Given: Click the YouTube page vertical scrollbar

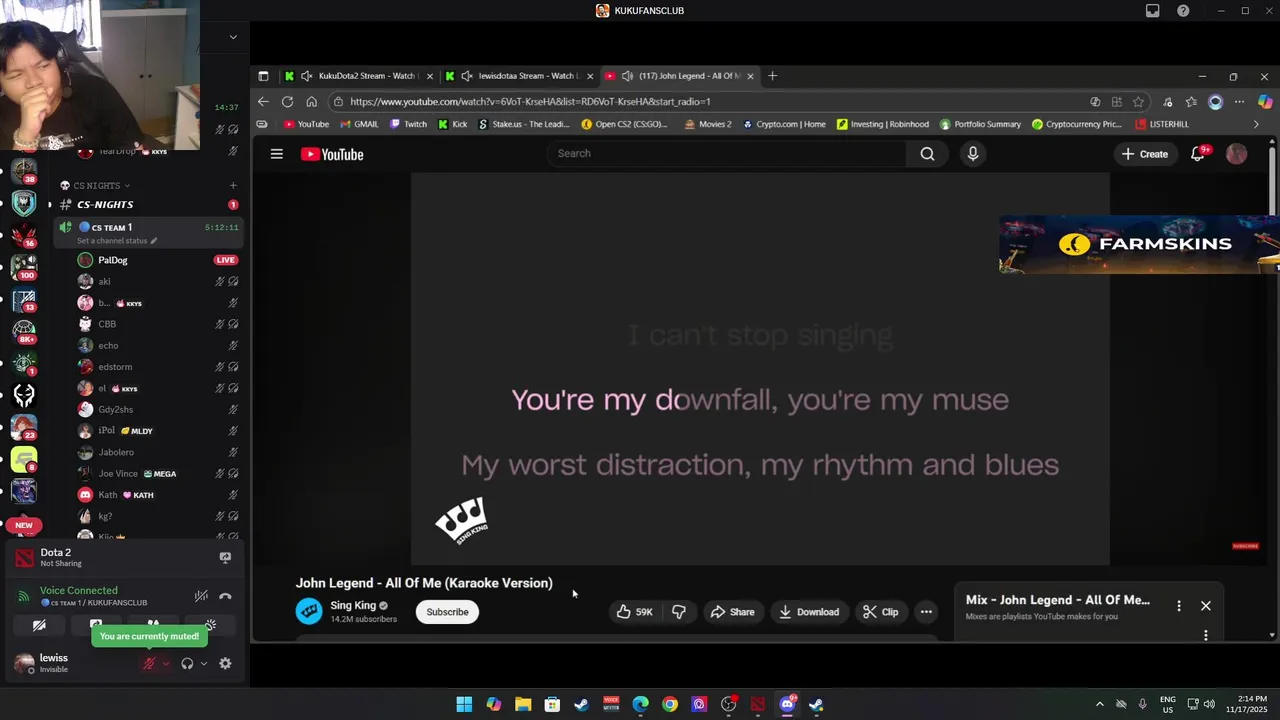Looking at the screenshot, I should click(1272, 180).
